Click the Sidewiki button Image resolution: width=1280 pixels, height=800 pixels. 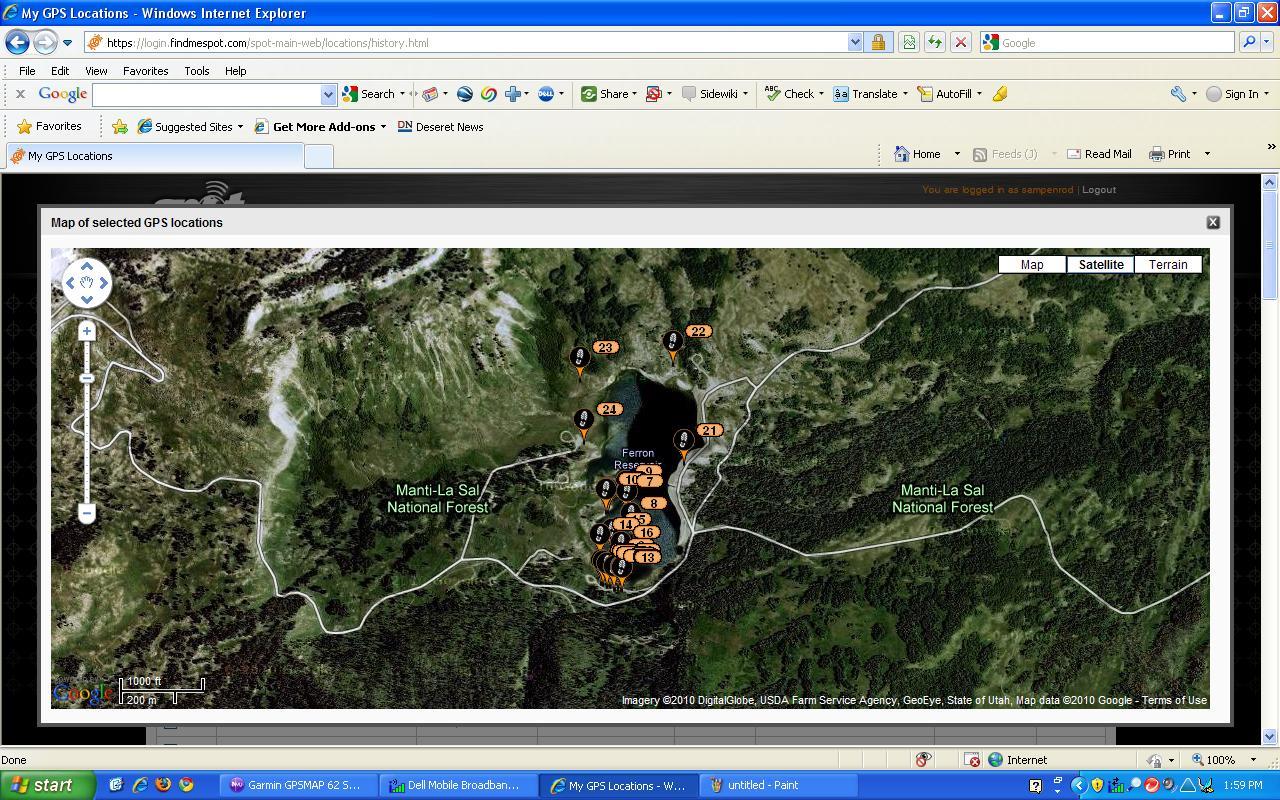tap(710, 94)
